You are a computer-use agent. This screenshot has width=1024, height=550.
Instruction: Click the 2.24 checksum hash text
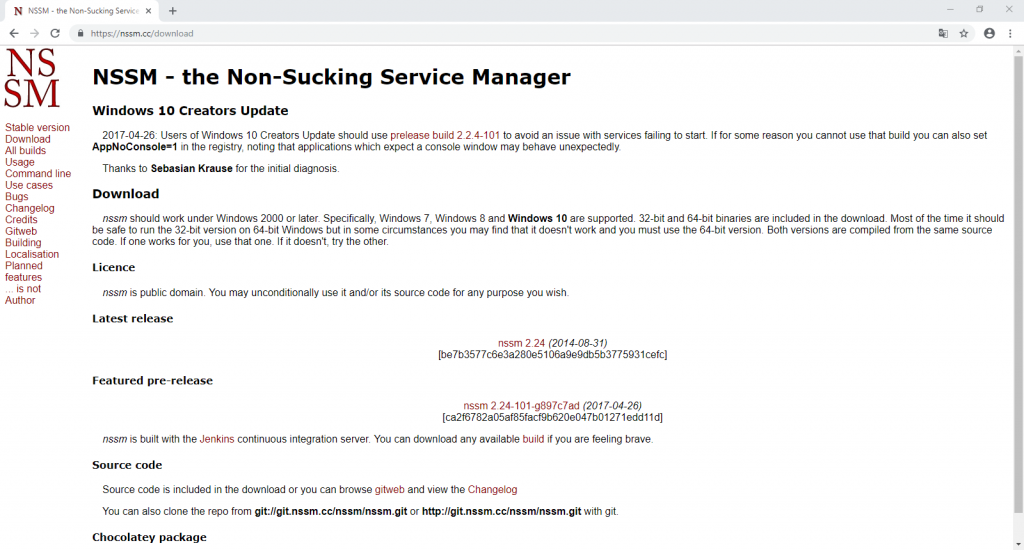click(x=552, y=355)
